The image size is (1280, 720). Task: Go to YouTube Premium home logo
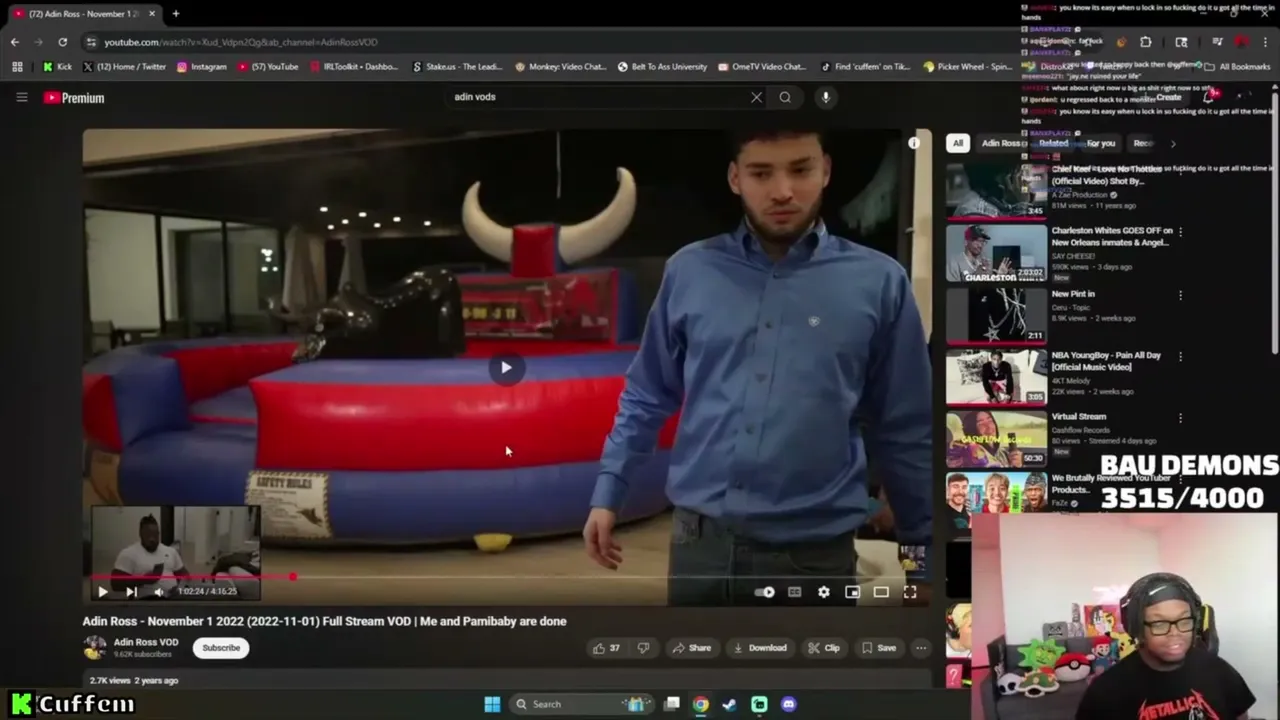point(74,98)
